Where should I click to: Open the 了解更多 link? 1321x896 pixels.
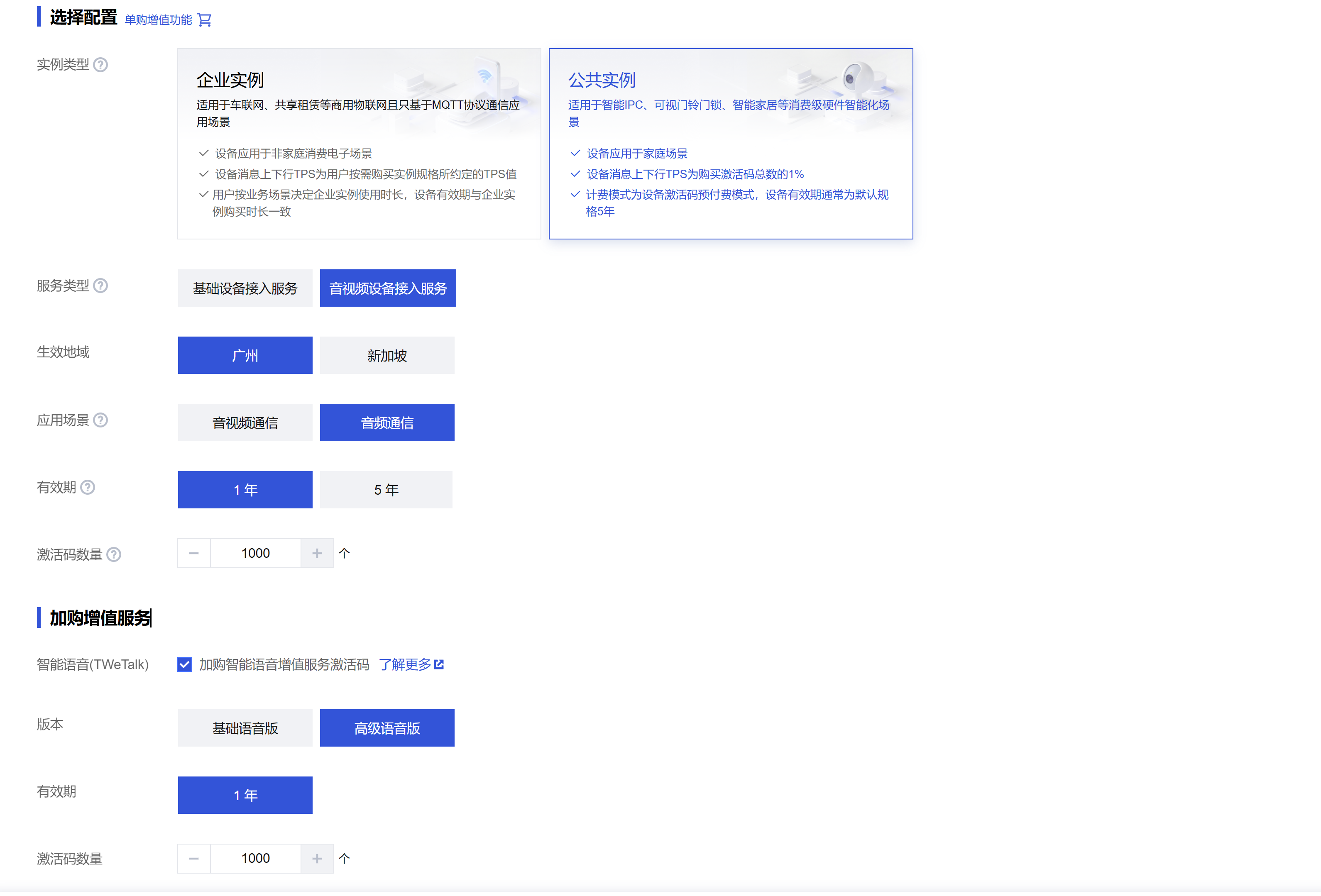[x=405, y=665]
